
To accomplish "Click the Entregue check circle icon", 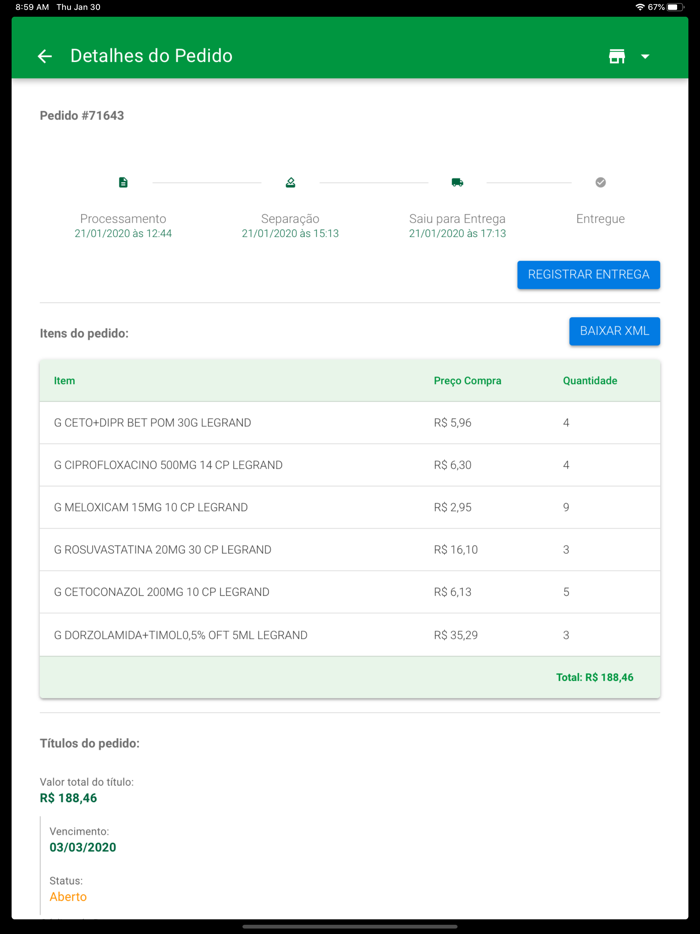I will tap(600, 182).
